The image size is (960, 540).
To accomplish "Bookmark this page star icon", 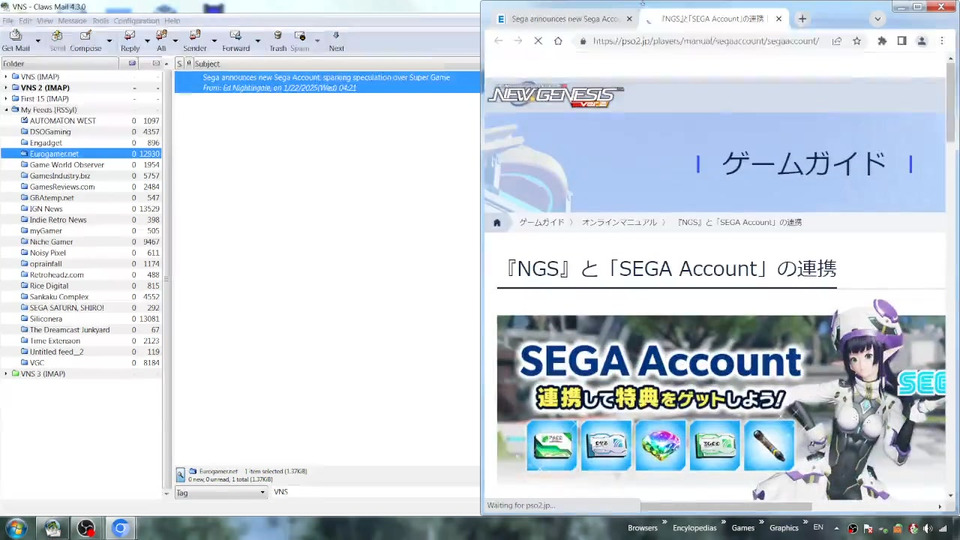I will (x=857, y=41).
